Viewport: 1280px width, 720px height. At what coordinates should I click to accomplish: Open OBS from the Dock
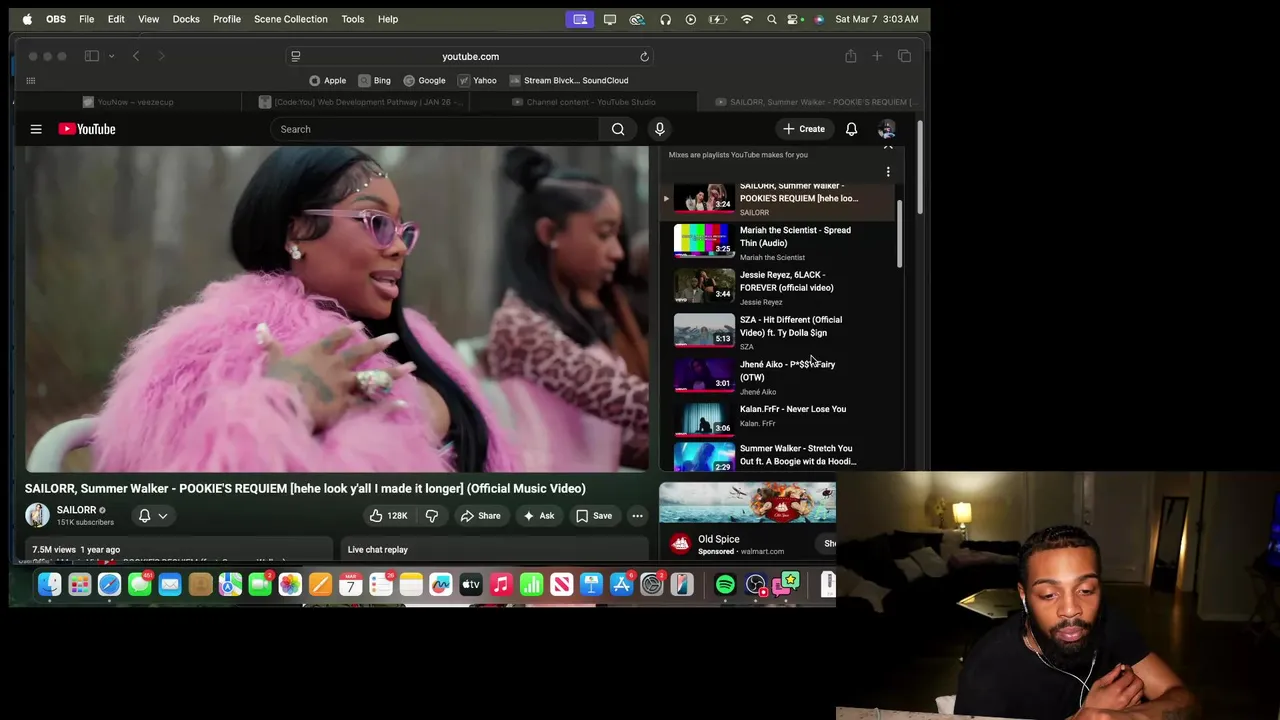click(755, 584)
